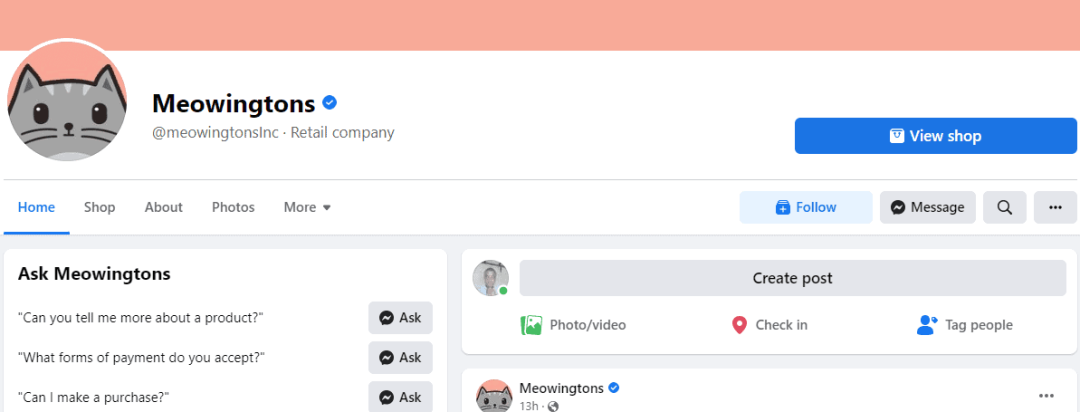Viewport: 1080px width, 412px height.
Task: Switch to the Shop tab
Action: pos(100,207)
